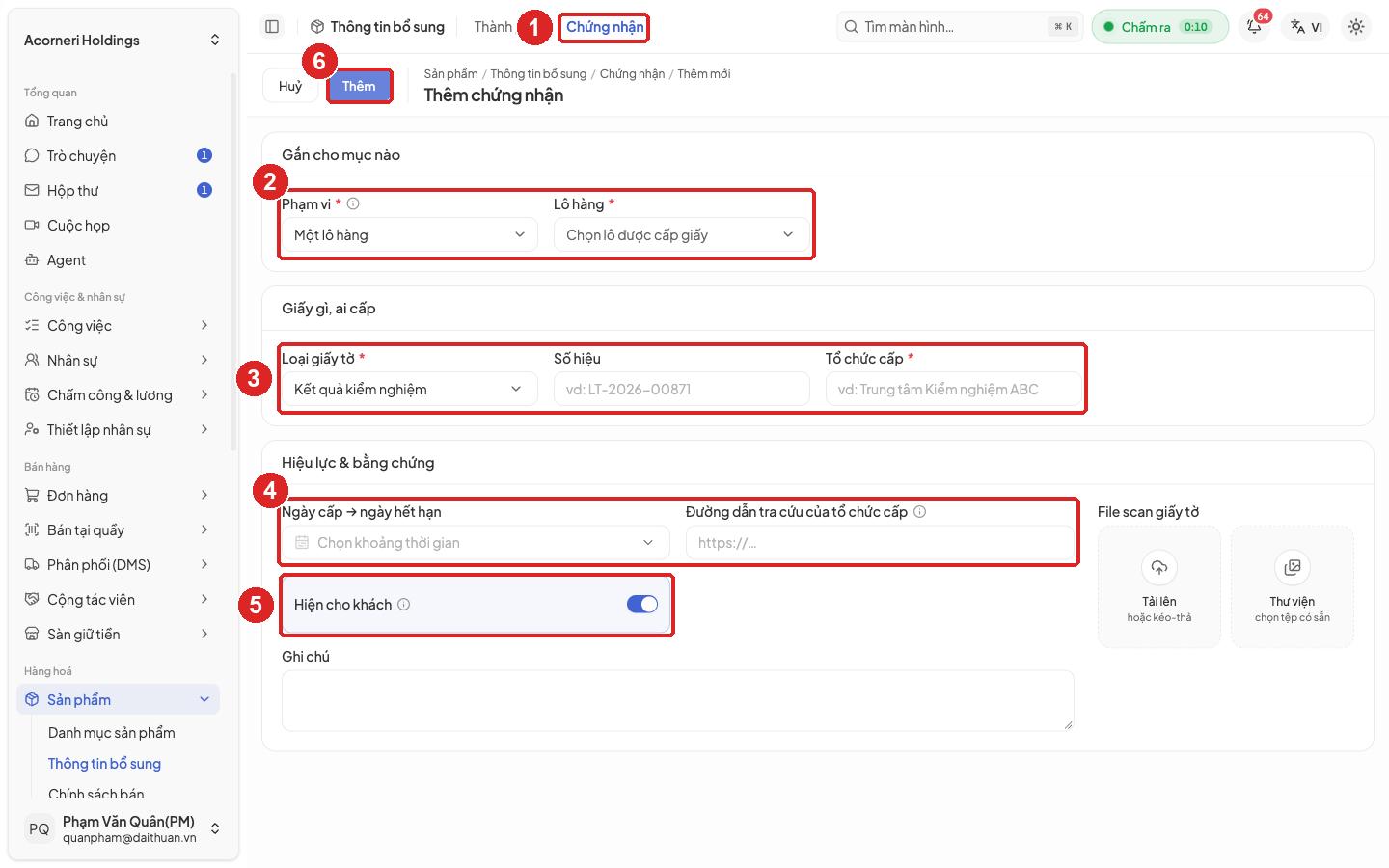Open the Lô hàng dropdown
Screen dimensions: 1389x868
(681, 235)
